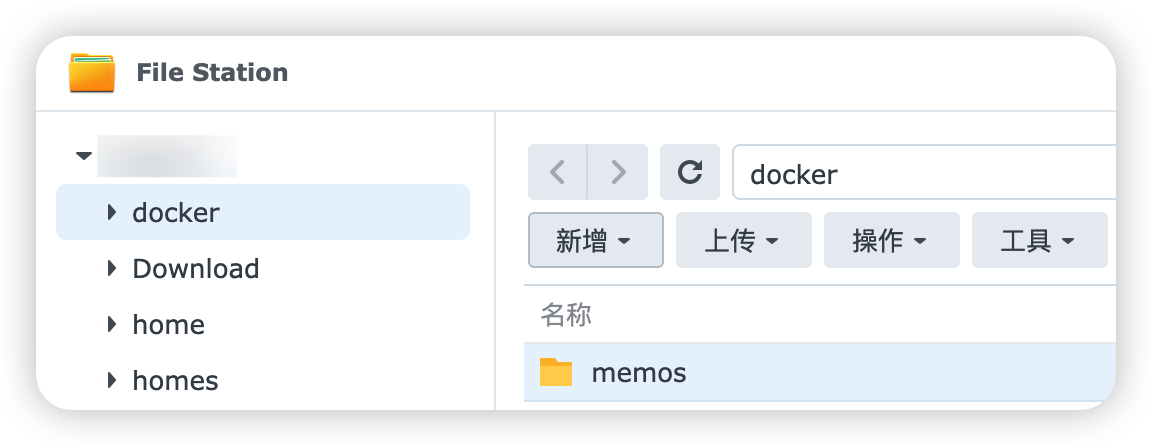Expand the homes folder tree arrow
This screenshot has height=446, width=1152.
[x=112, y=380]
